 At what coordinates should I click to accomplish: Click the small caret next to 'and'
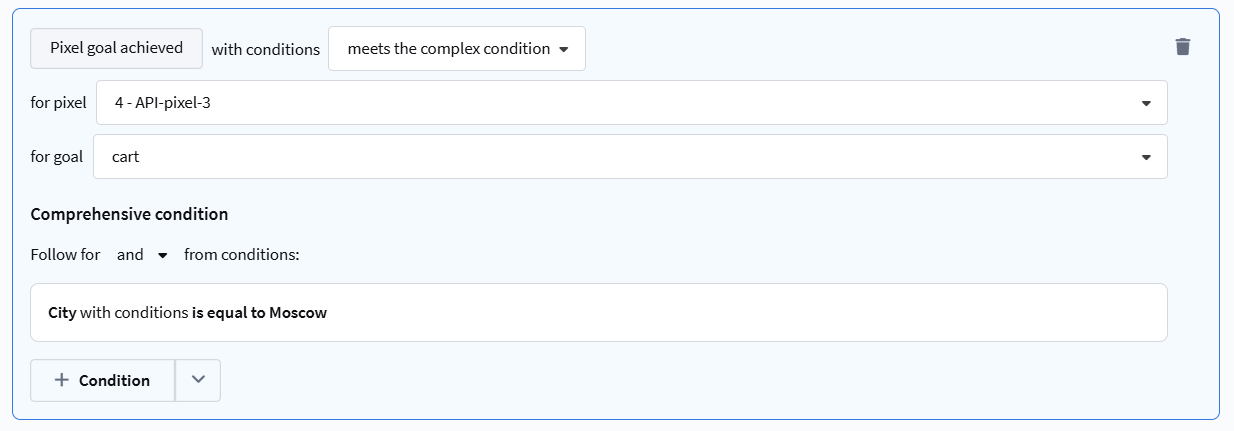coord(163,255)
